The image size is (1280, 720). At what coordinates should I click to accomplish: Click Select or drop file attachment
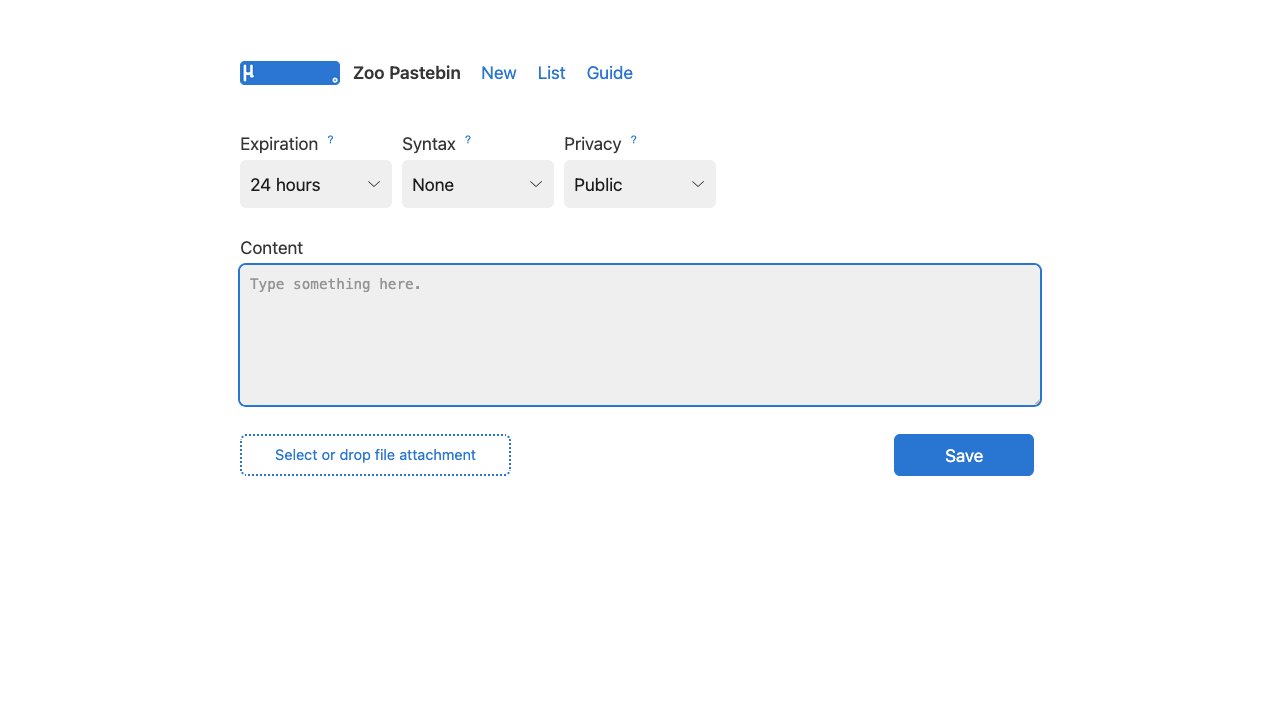[x=375, y=455]
